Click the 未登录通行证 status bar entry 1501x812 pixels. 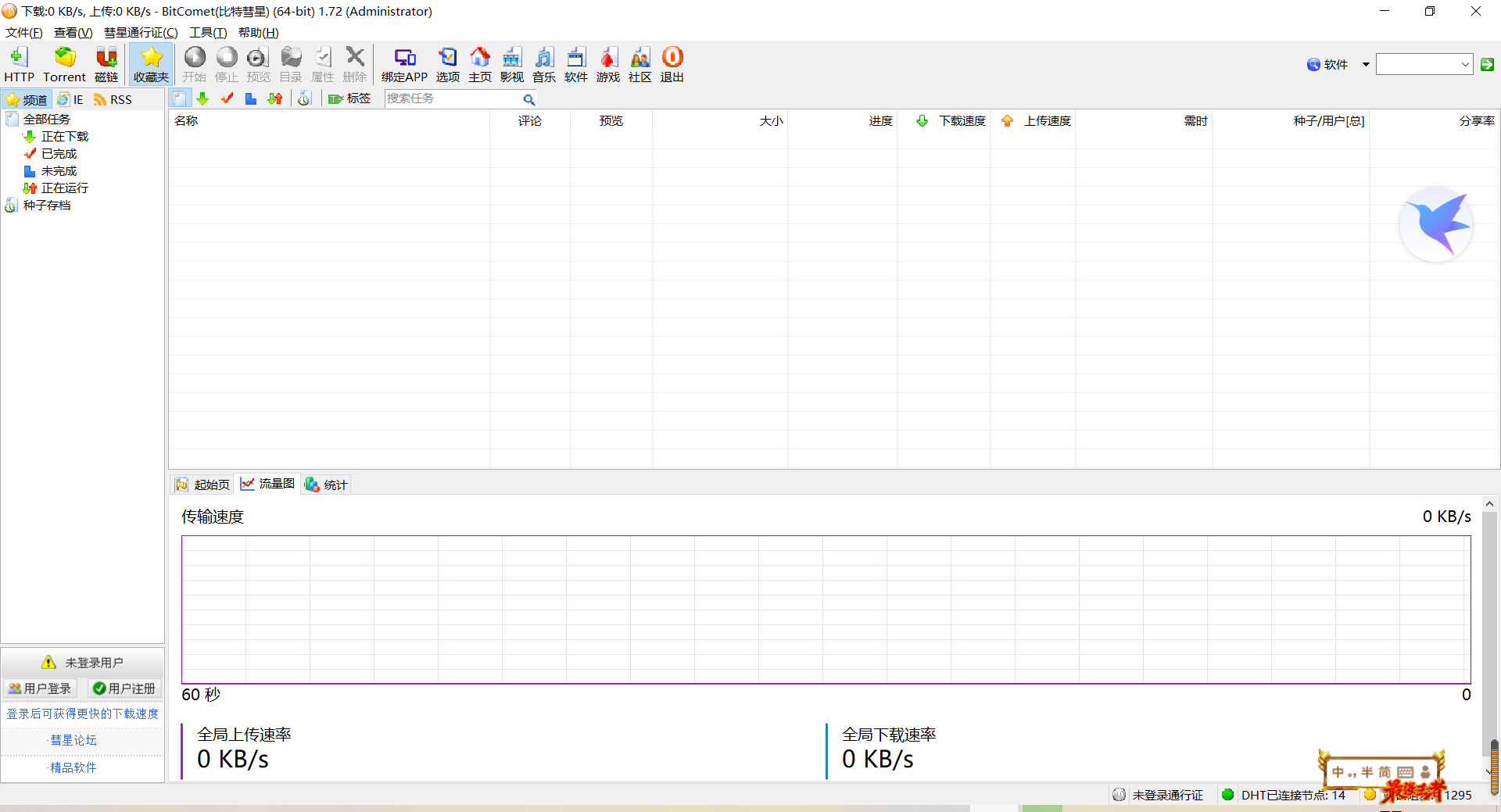tap(1159, 795)
